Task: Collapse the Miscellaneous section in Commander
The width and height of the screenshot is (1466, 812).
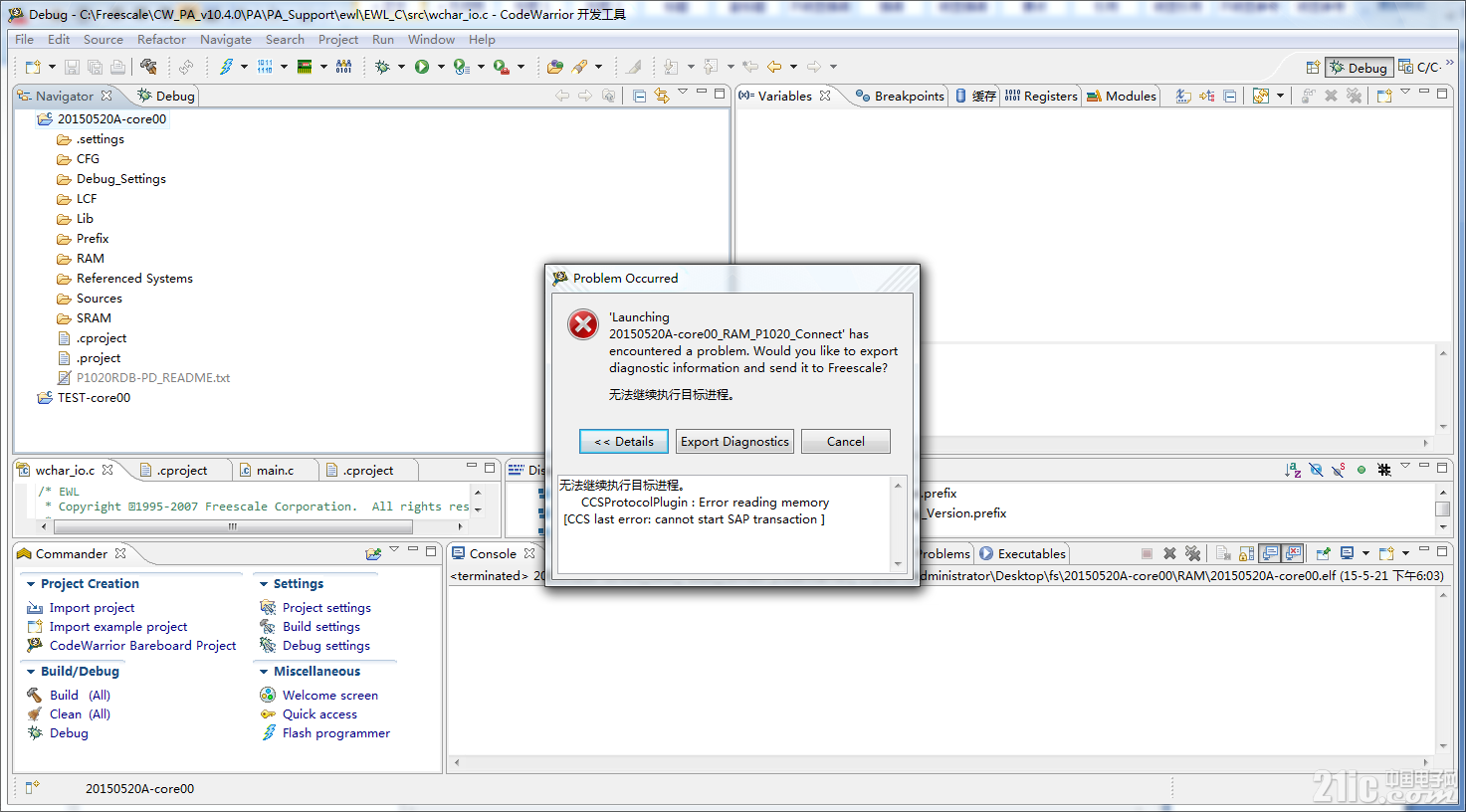Action: pyautogui.click(x=264, y=672)
